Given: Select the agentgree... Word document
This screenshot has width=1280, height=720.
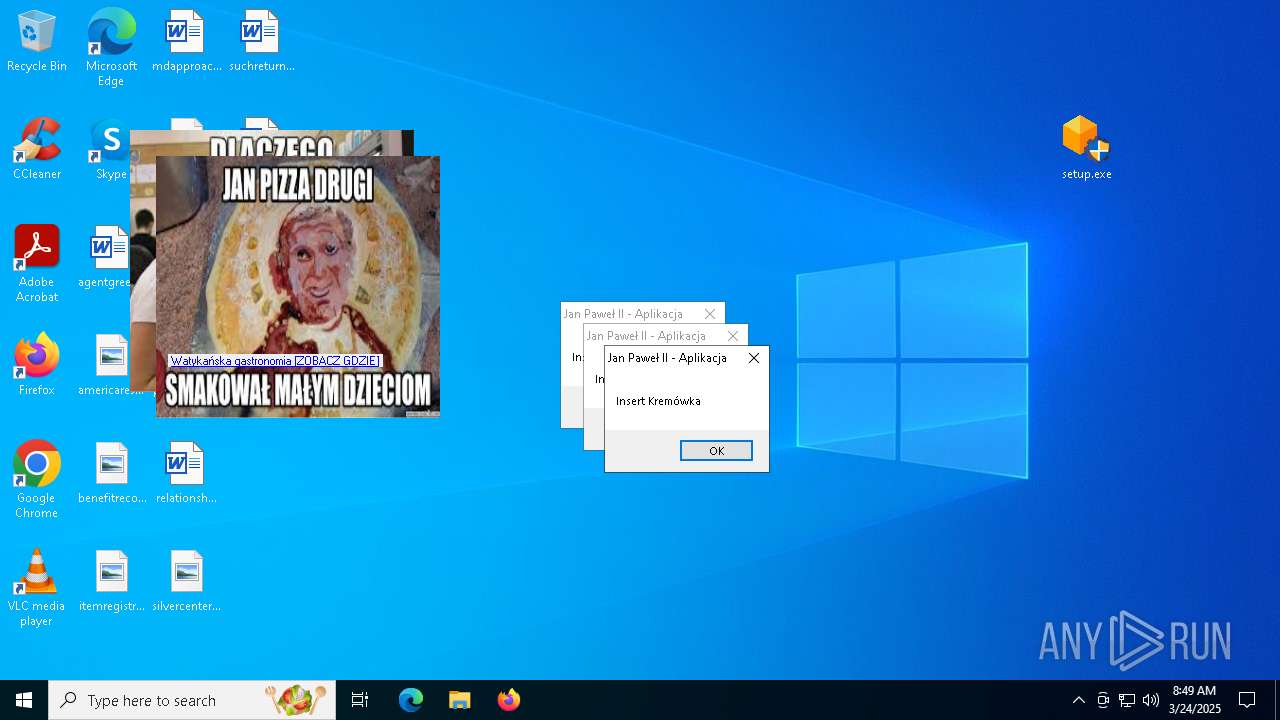Looking at the screenshot, I should coord(105,258).
